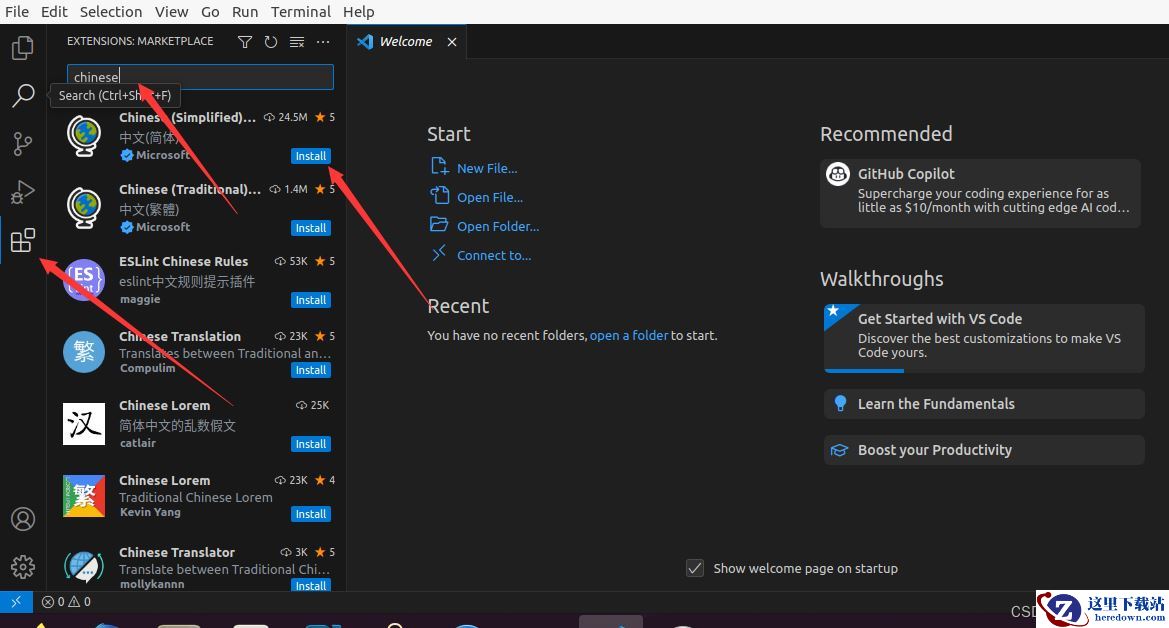
Task: Open the Terminal menu
Action: pyautogui.click(x=301, y=12)
